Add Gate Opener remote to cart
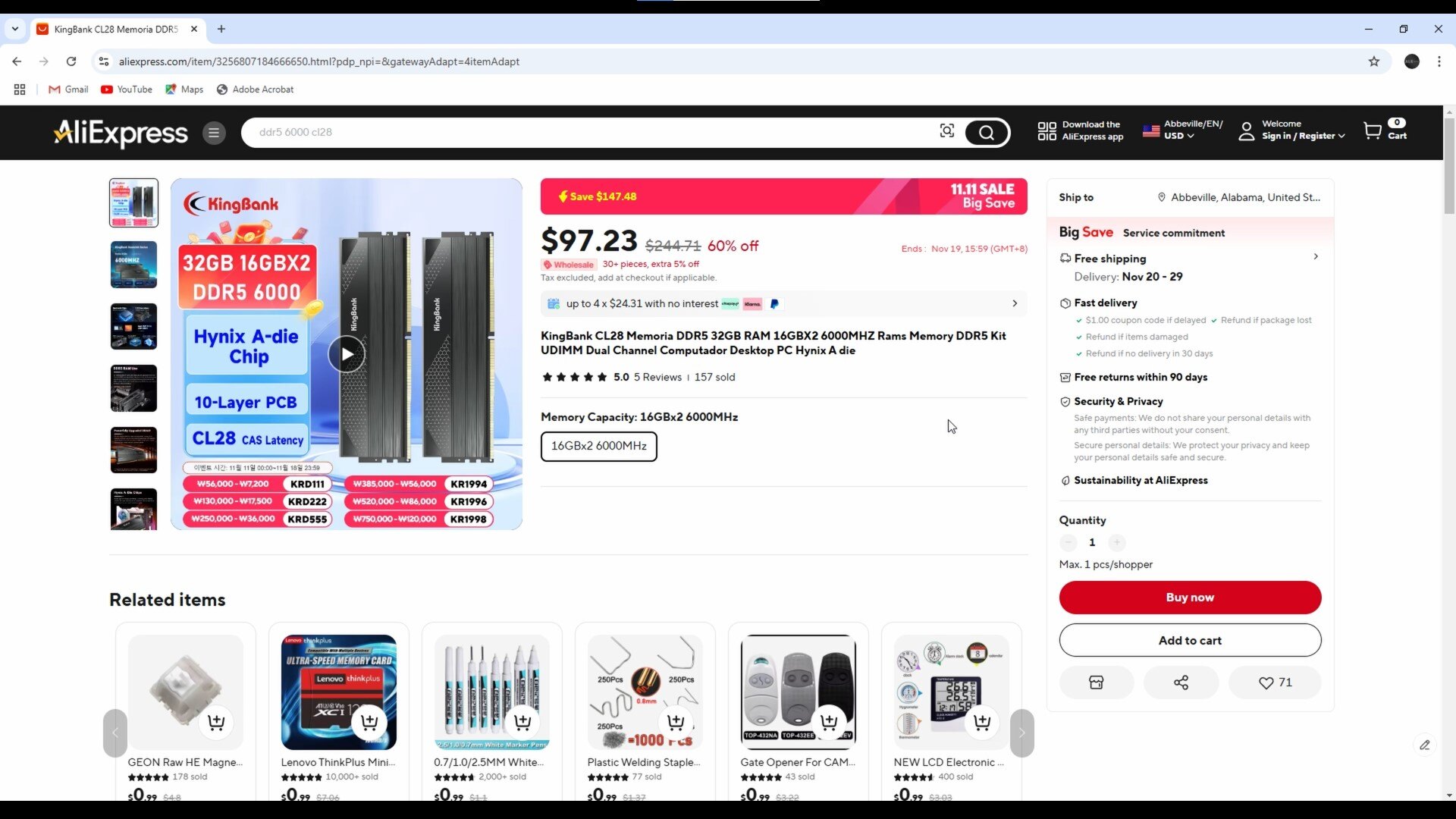 [x=829, y=722]
